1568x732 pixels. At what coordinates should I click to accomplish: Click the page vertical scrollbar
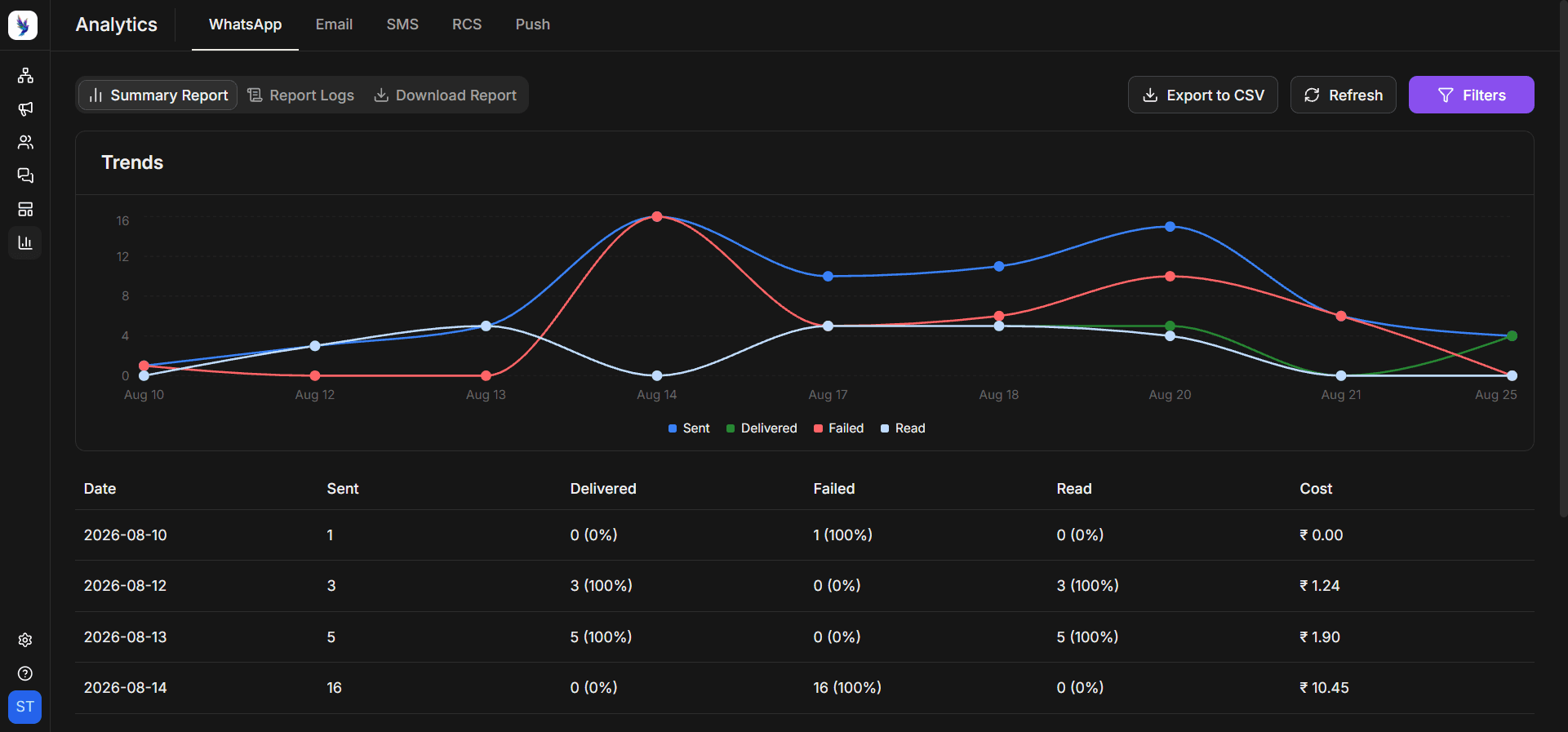coord(1563,259)
